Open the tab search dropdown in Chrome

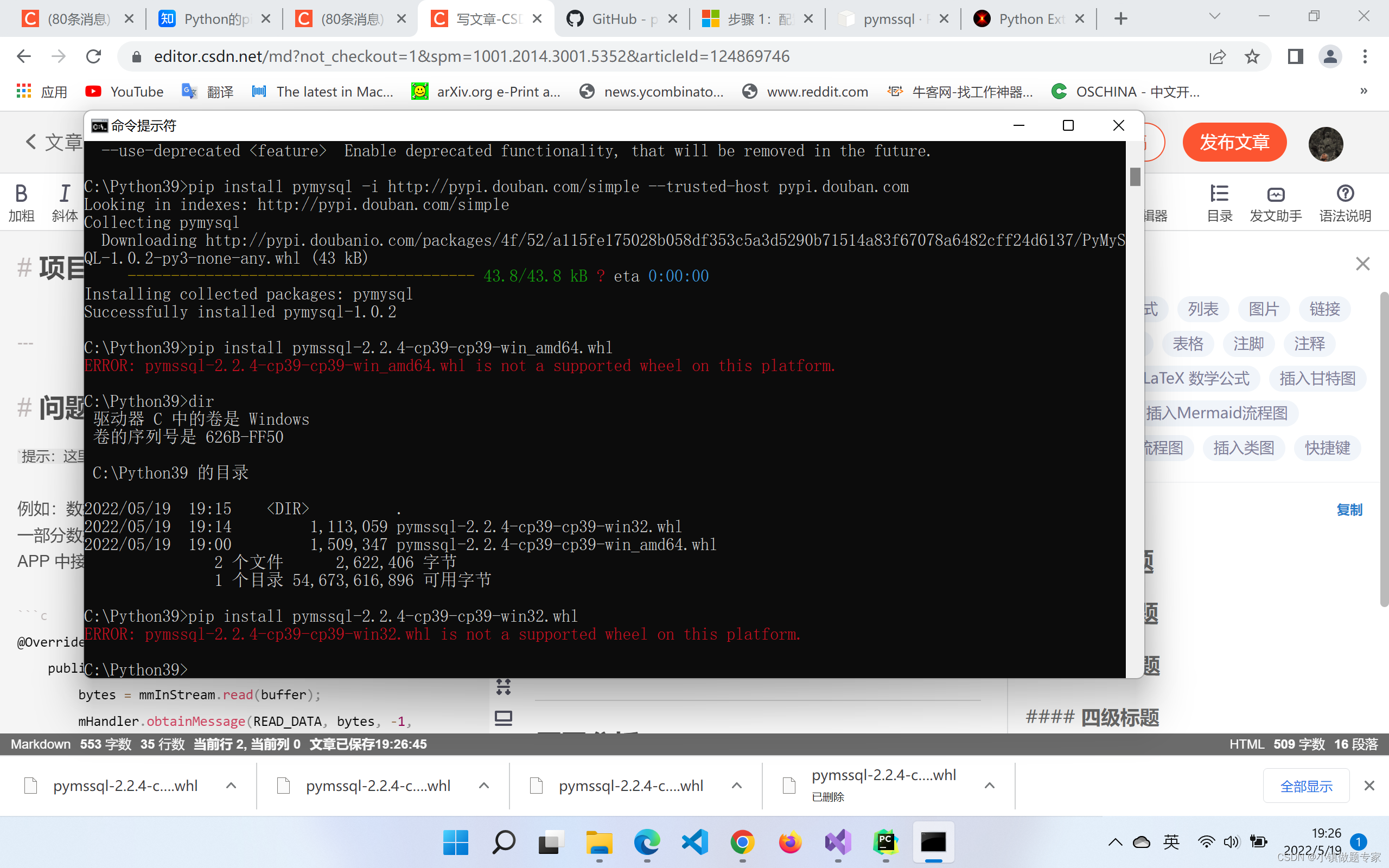click(x=1214, y=17)
